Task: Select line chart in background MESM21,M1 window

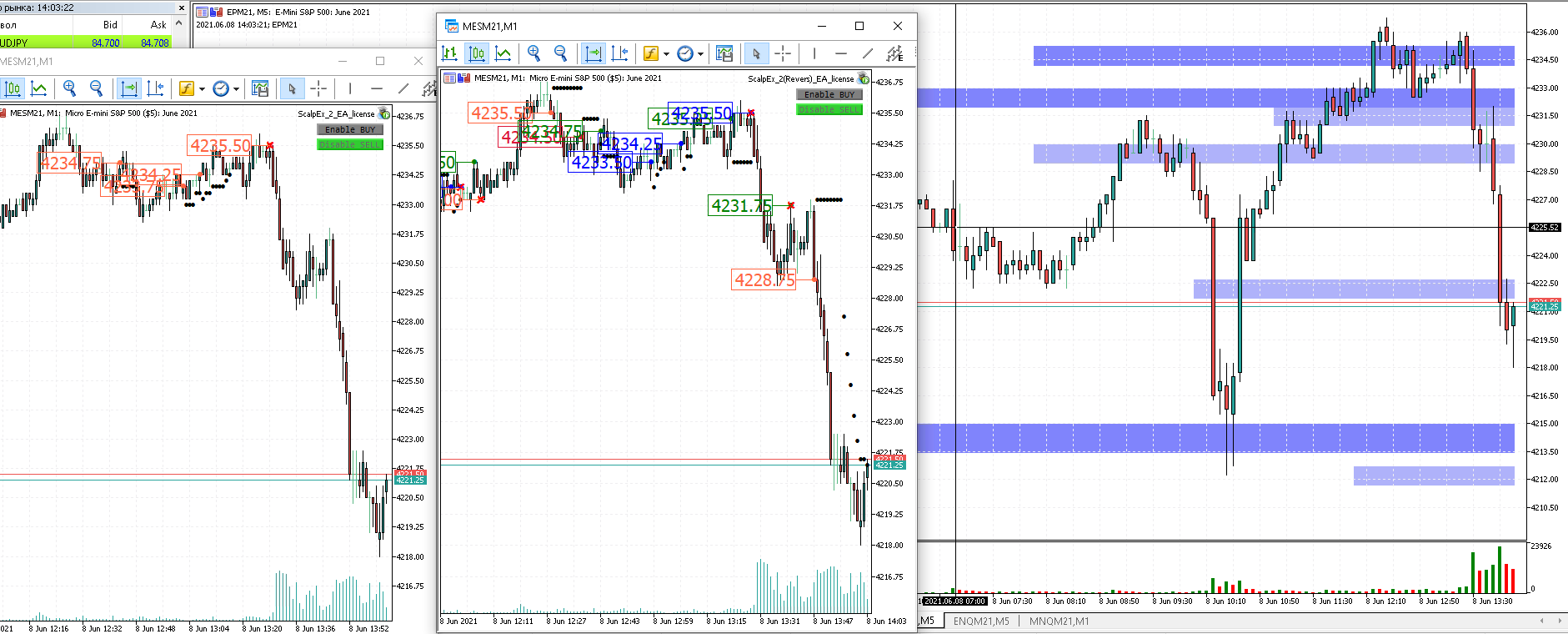Action: click(39, 88)
